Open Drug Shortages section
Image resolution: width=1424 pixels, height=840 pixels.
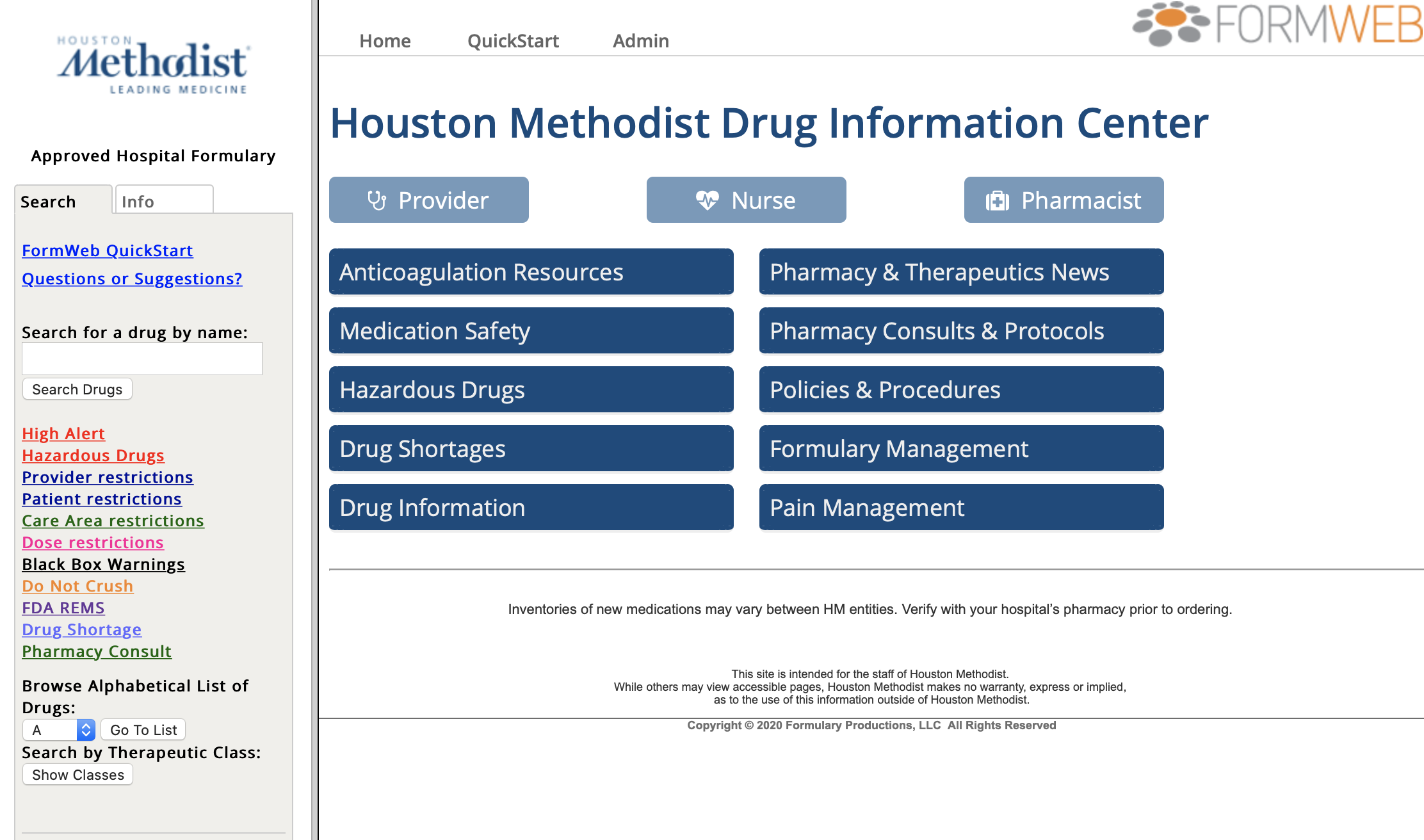(531, 449)
